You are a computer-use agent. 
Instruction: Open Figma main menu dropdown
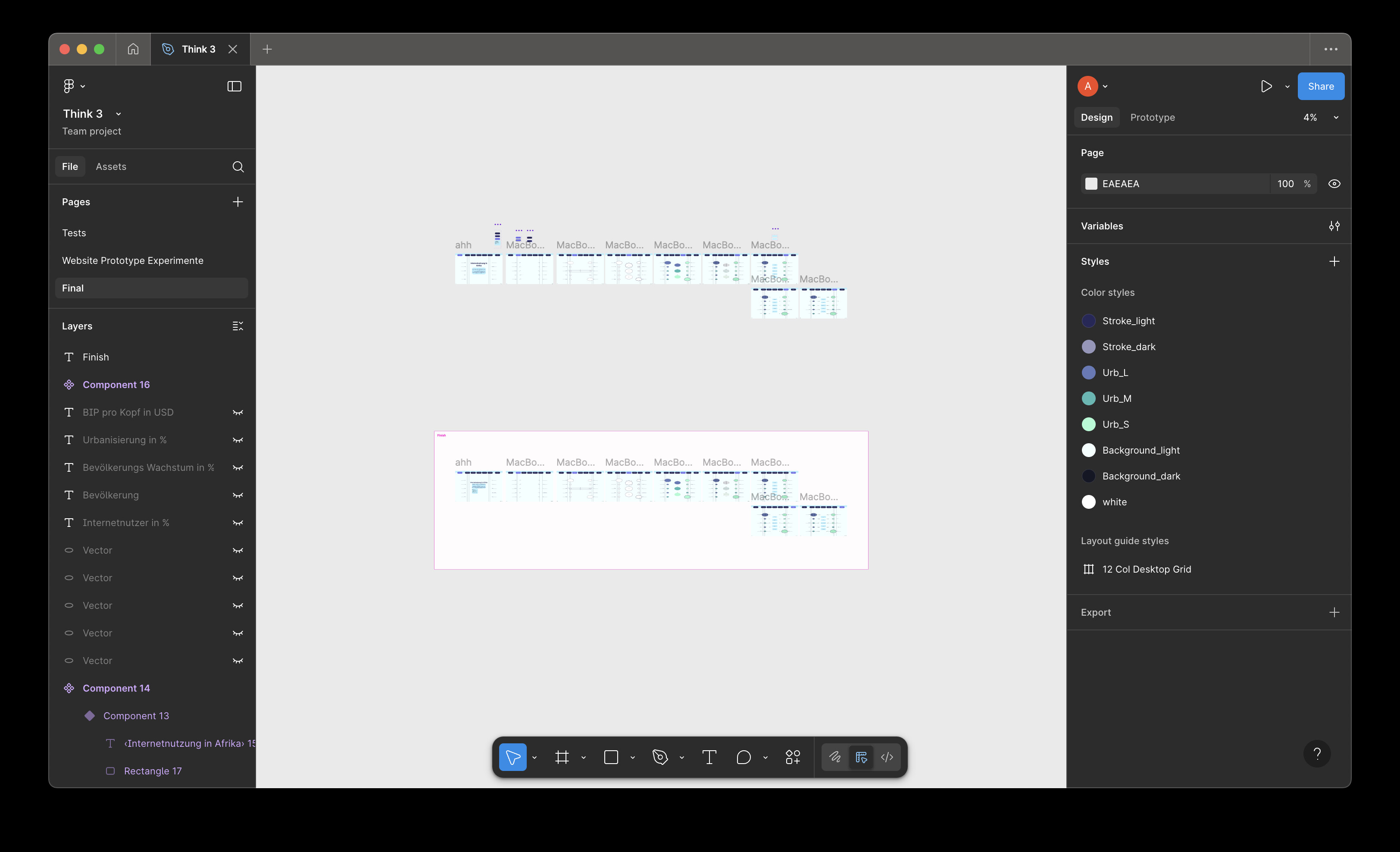coord(74,86)
